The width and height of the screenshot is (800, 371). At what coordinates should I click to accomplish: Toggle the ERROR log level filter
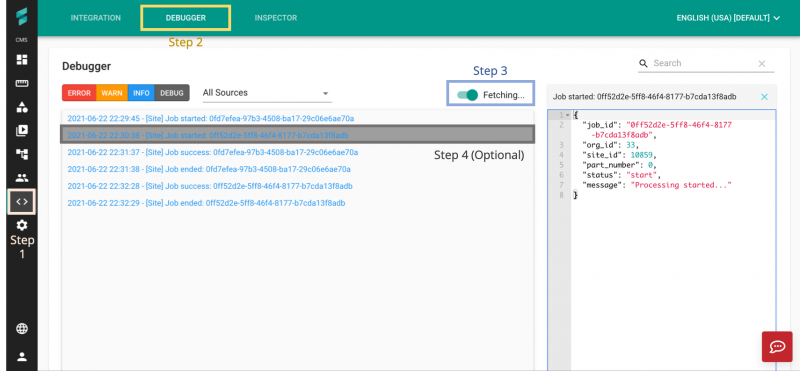tap(79, 93)
